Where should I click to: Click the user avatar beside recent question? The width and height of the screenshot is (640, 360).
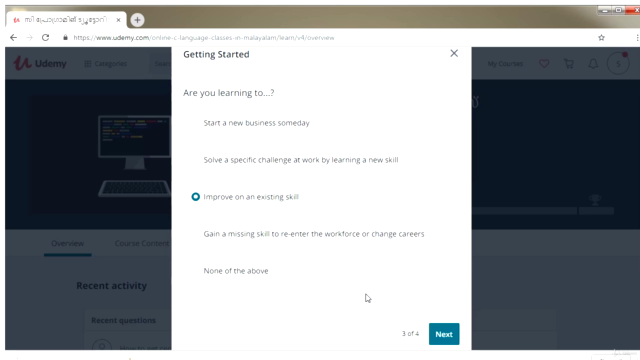click(x=102, y=346)
